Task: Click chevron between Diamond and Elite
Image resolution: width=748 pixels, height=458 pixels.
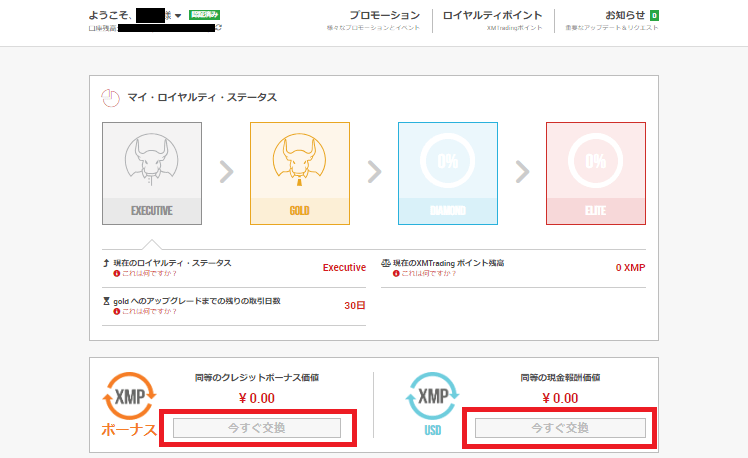Action: click(x=522, y=172)
